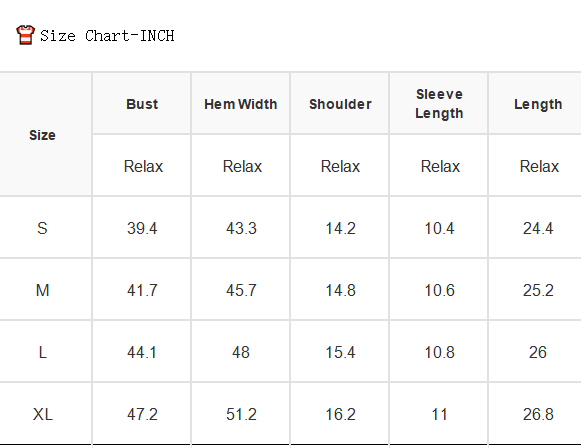581x448 pixels.
Task: Click the L size row label
Action: click(42, 352)
